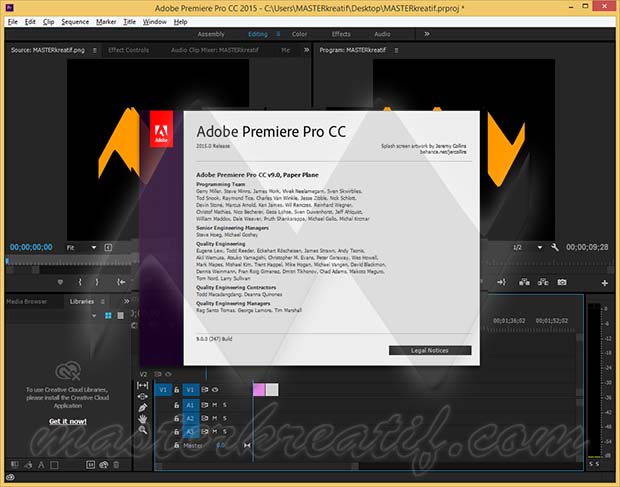
Task: Toggle lock on A1 track
Action: (177, 405)
